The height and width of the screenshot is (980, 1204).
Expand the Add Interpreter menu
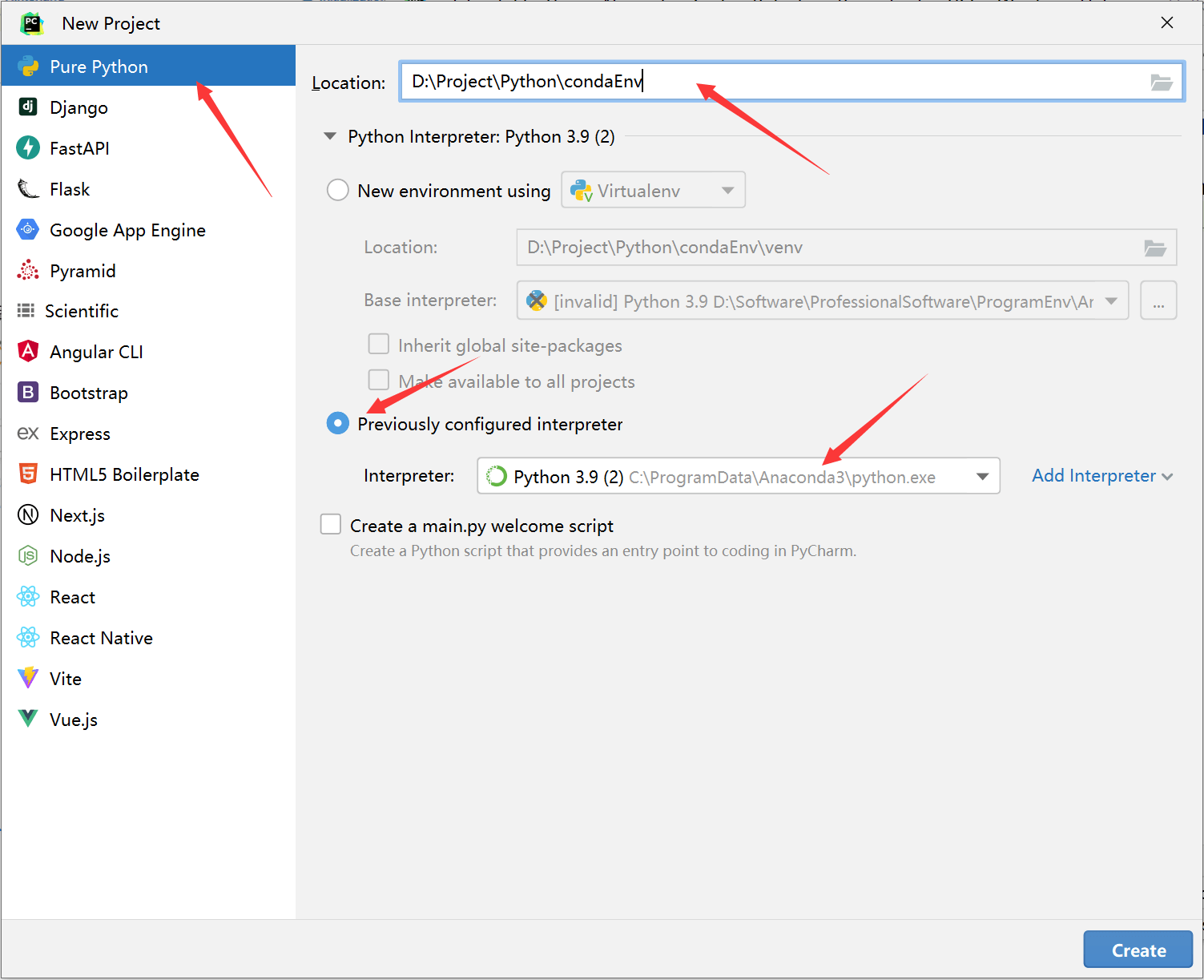click(1102, 476)
